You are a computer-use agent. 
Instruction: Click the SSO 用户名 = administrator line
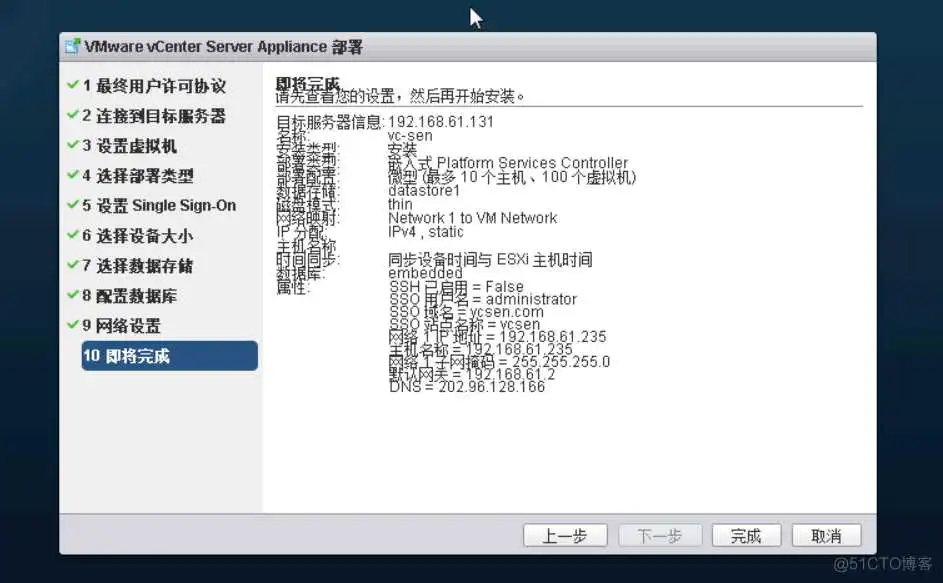483,299
